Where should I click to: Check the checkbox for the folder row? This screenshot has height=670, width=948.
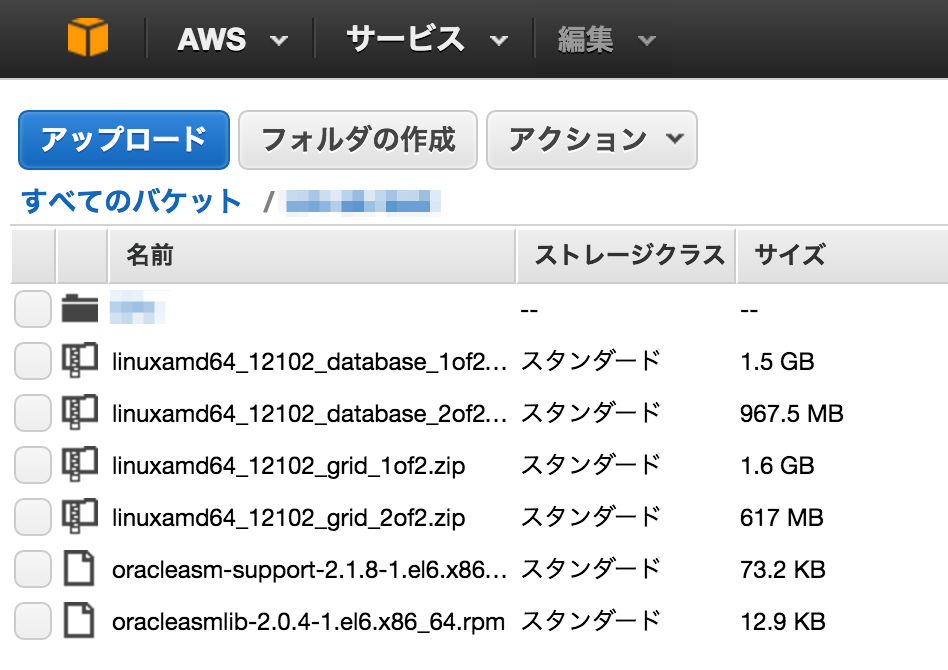point(31,309)
